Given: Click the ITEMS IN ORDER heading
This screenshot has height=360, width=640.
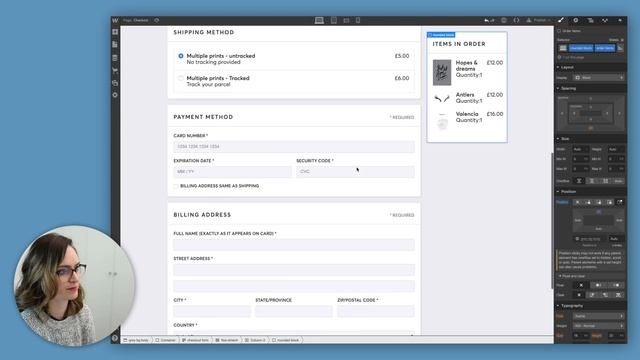Looking at the screenshot, I should (459, 44).
